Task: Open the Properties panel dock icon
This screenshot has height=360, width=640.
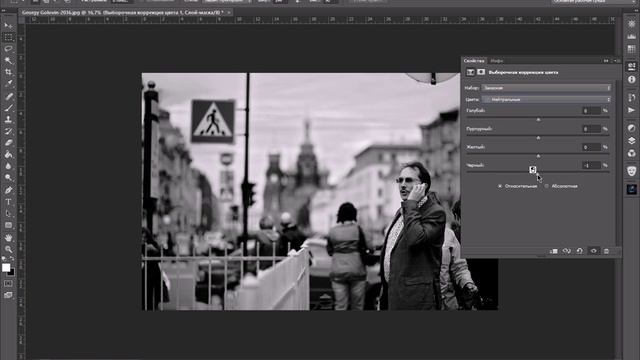Action: tap(631, 67)
